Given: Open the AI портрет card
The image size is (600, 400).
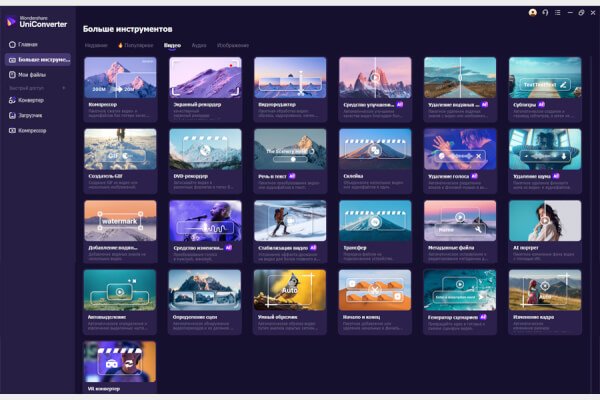Looking at the screenshot, I should tap(545, 232).
